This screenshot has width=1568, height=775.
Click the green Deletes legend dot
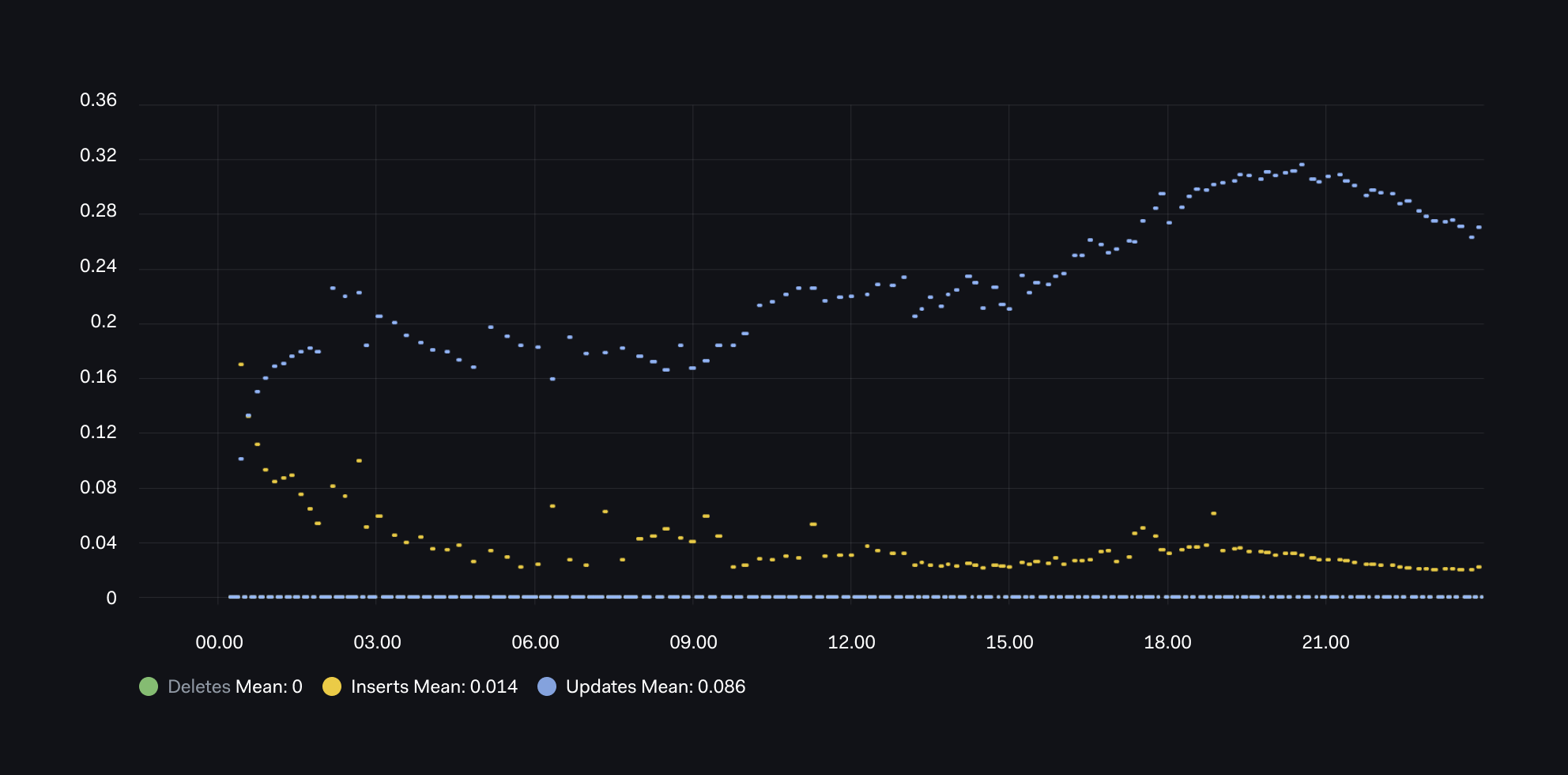click(x=149, y=686)
